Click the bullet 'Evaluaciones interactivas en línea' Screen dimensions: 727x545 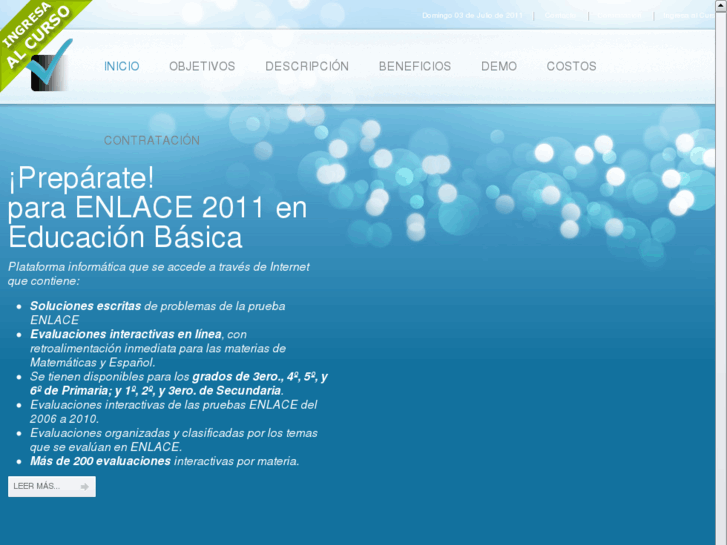[126, 334]
